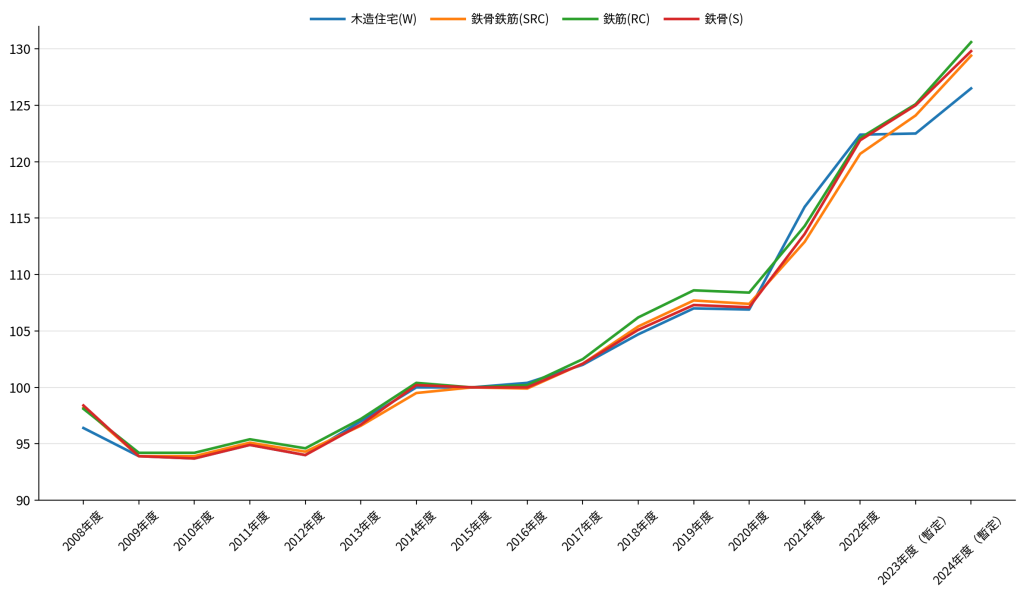
Task: Toggle the 鉄骨鉄筋(SRC) legend entry
Action: coord(509,19)
